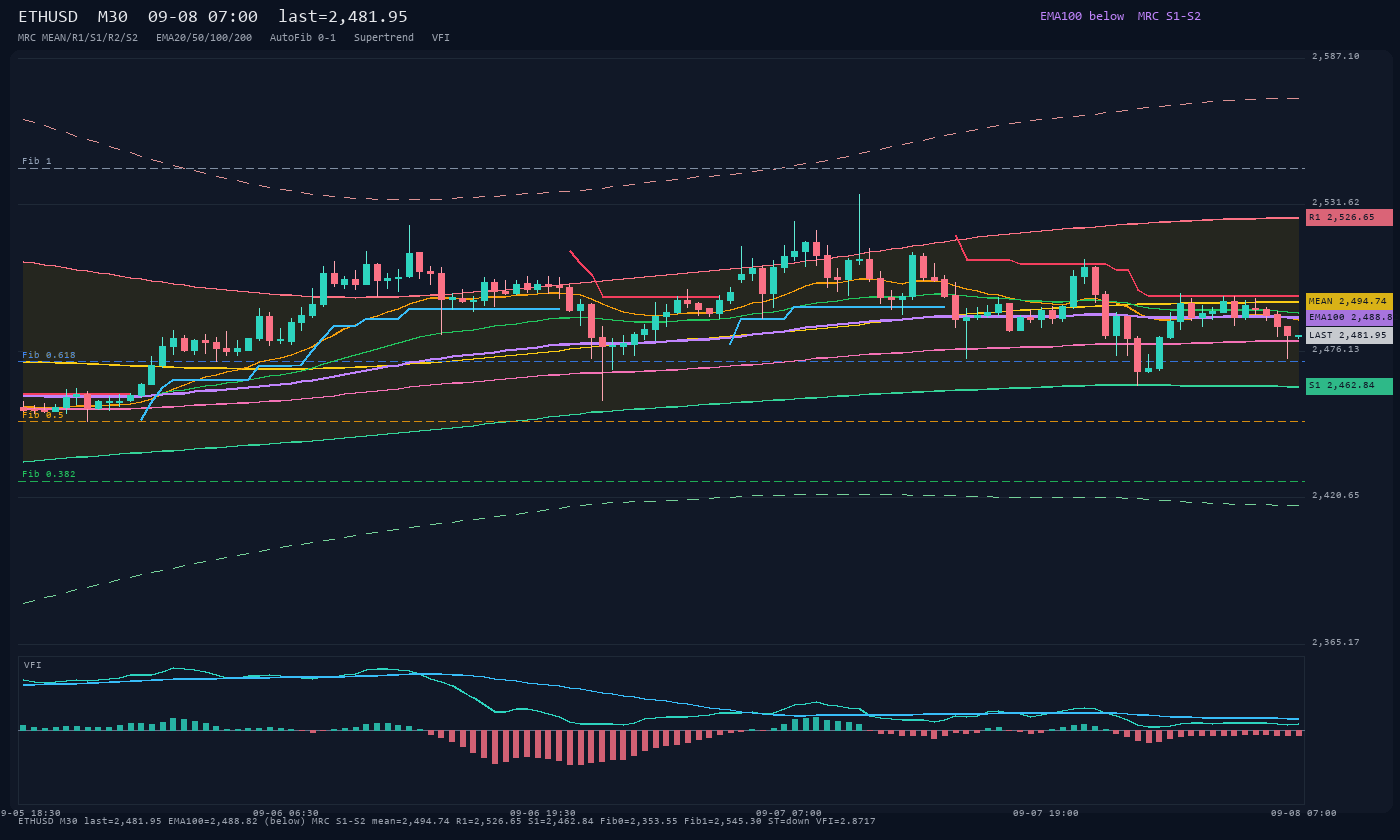
Task: Click the 09-06 19:30 time axis label
Action: pyautogui.click(x=543, y=813)
